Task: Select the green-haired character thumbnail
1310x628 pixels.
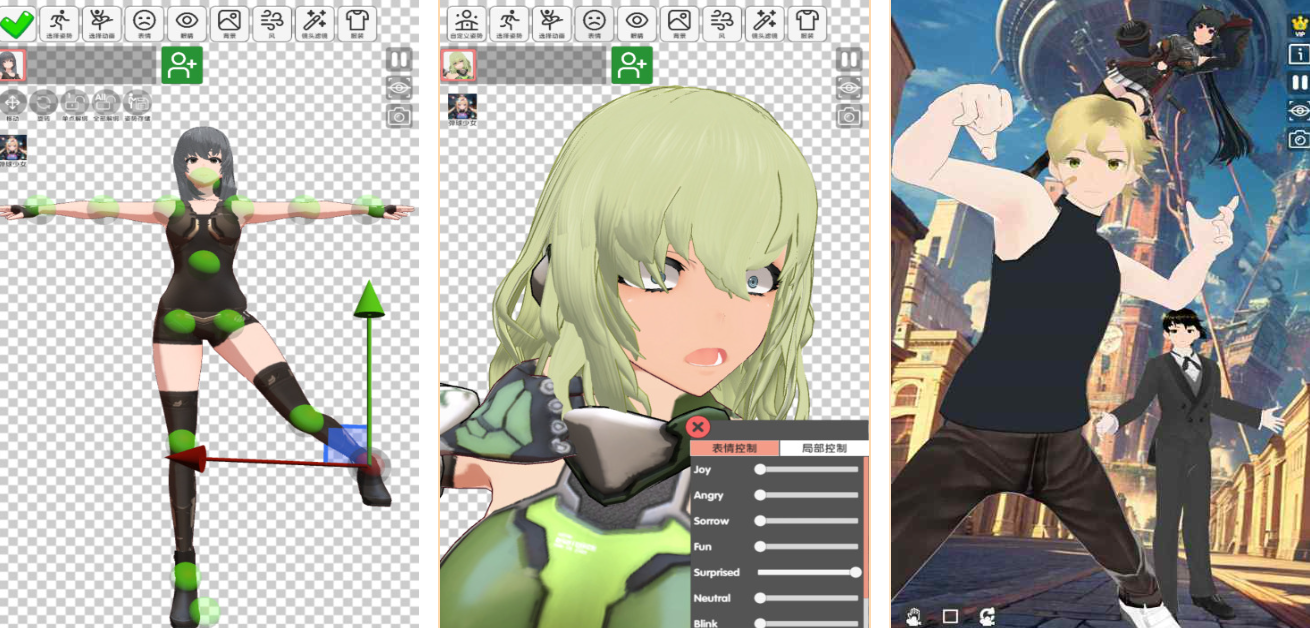Action: [x=458, y=66]
